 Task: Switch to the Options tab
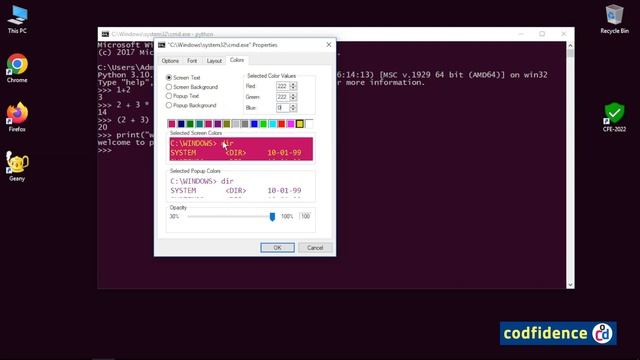[170, 61]
